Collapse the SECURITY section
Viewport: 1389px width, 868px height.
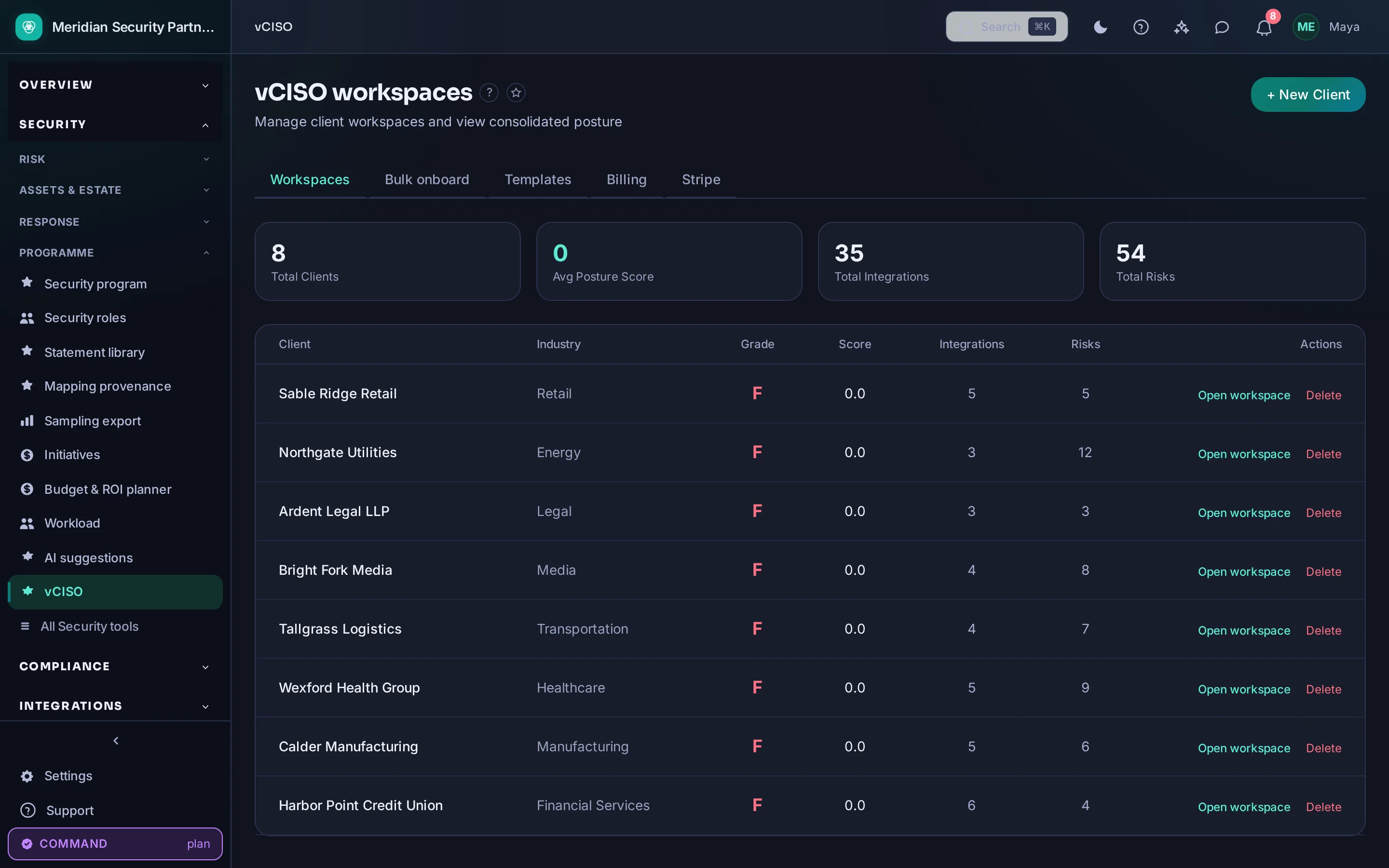click(115, 124)
